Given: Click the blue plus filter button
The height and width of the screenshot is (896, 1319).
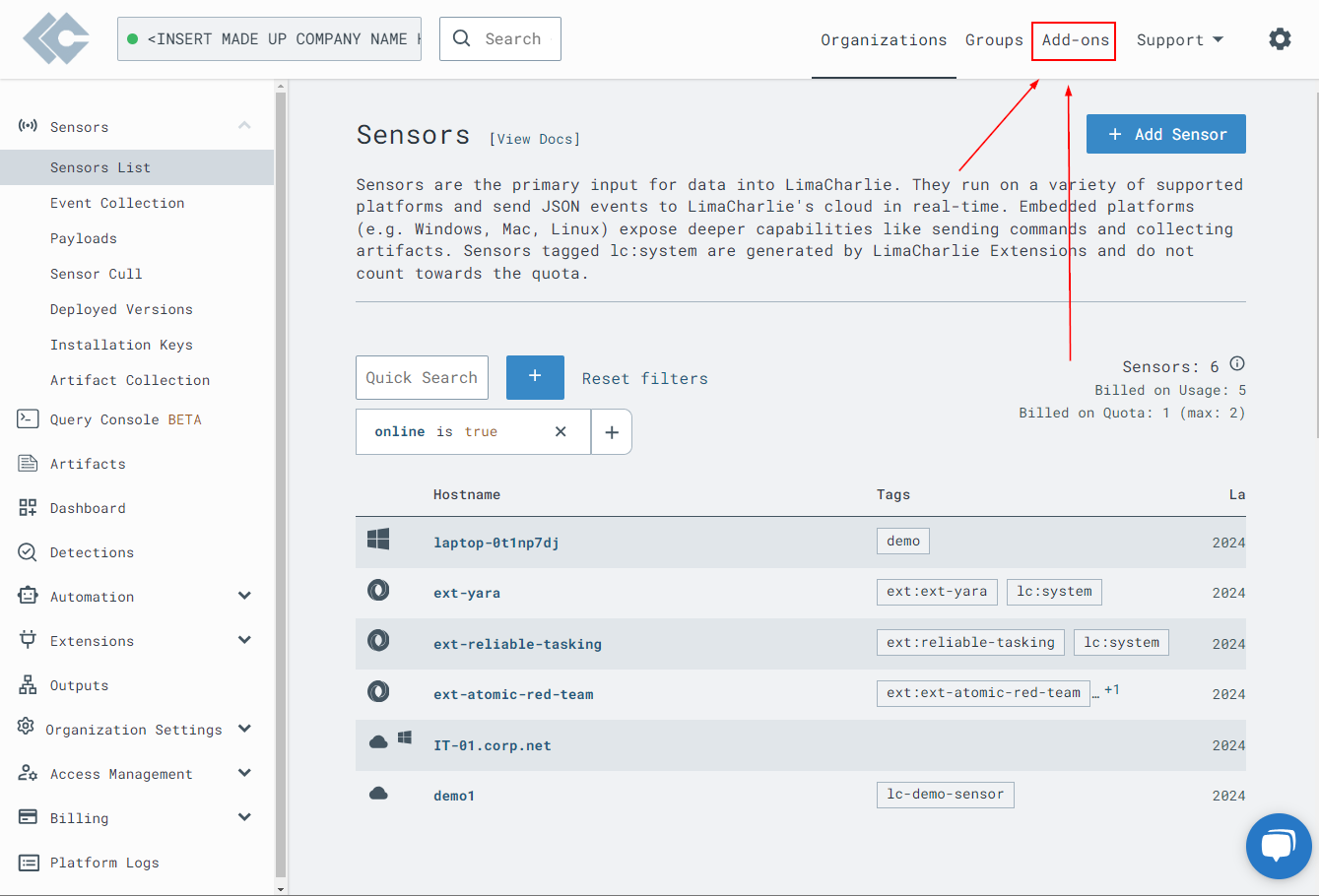Looking at the screenshot, I should 535,377.
